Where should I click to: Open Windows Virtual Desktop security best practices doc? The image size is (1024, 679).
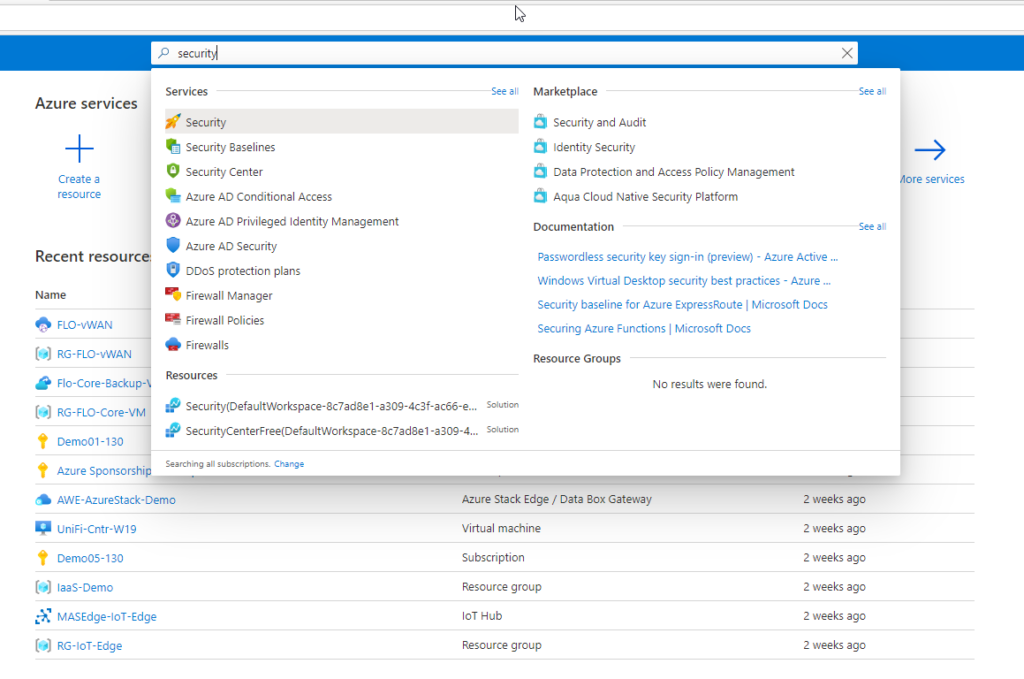(x=684, y=281)
